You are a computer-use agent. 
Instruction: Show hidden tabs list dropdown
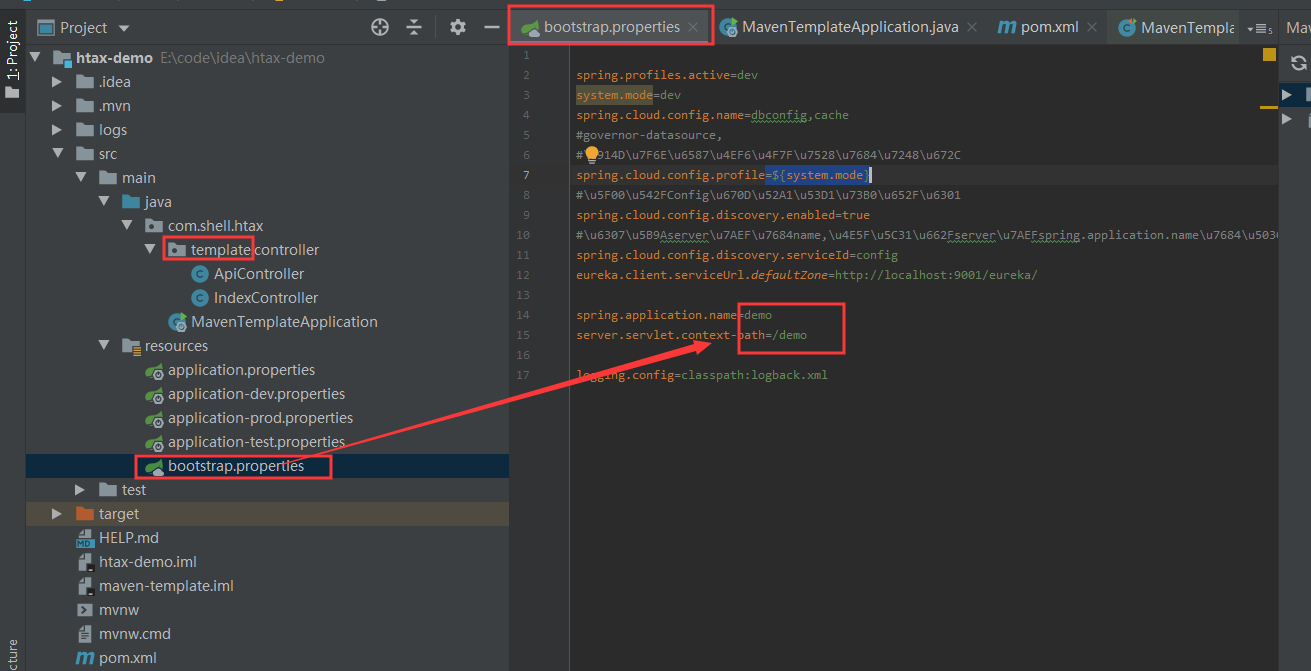click(1262, 28)
